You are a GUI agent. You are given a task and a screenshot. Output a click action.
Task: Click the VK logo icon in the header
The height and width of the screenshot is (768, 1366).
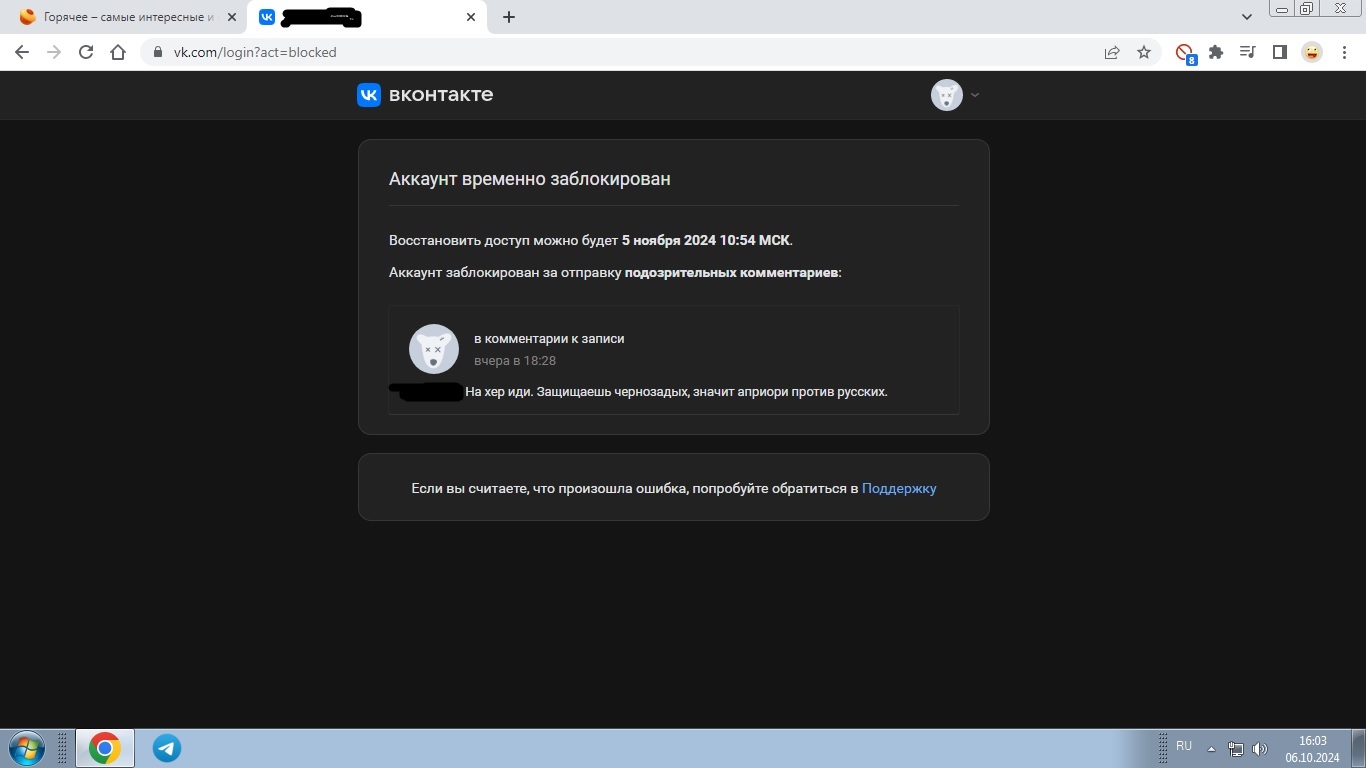369,95
